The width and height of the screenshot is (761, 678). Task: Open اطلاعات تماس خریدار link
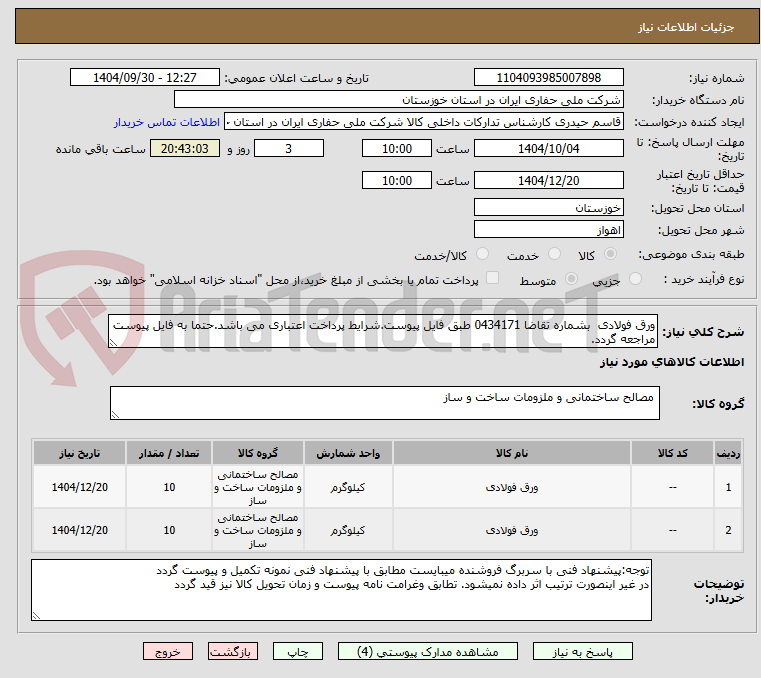click(167, 122)
